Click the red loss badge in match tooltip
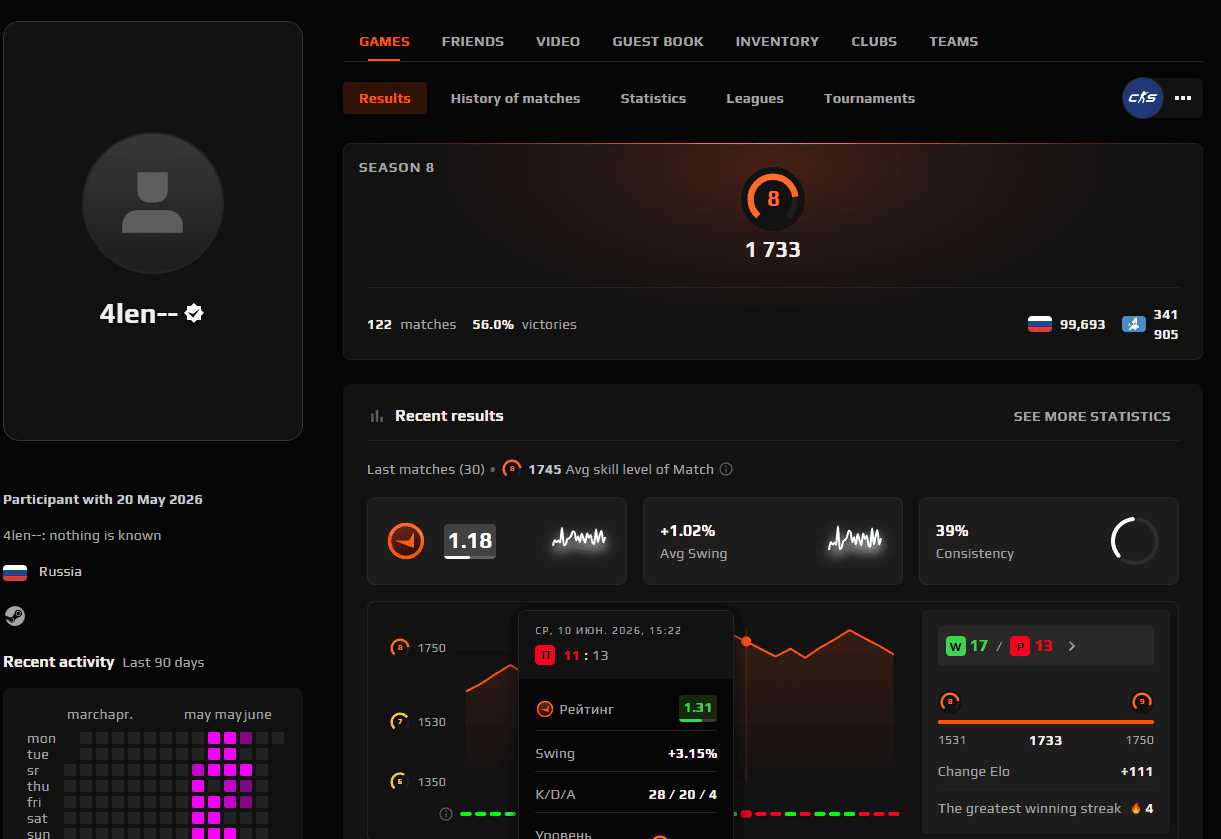 546,656
